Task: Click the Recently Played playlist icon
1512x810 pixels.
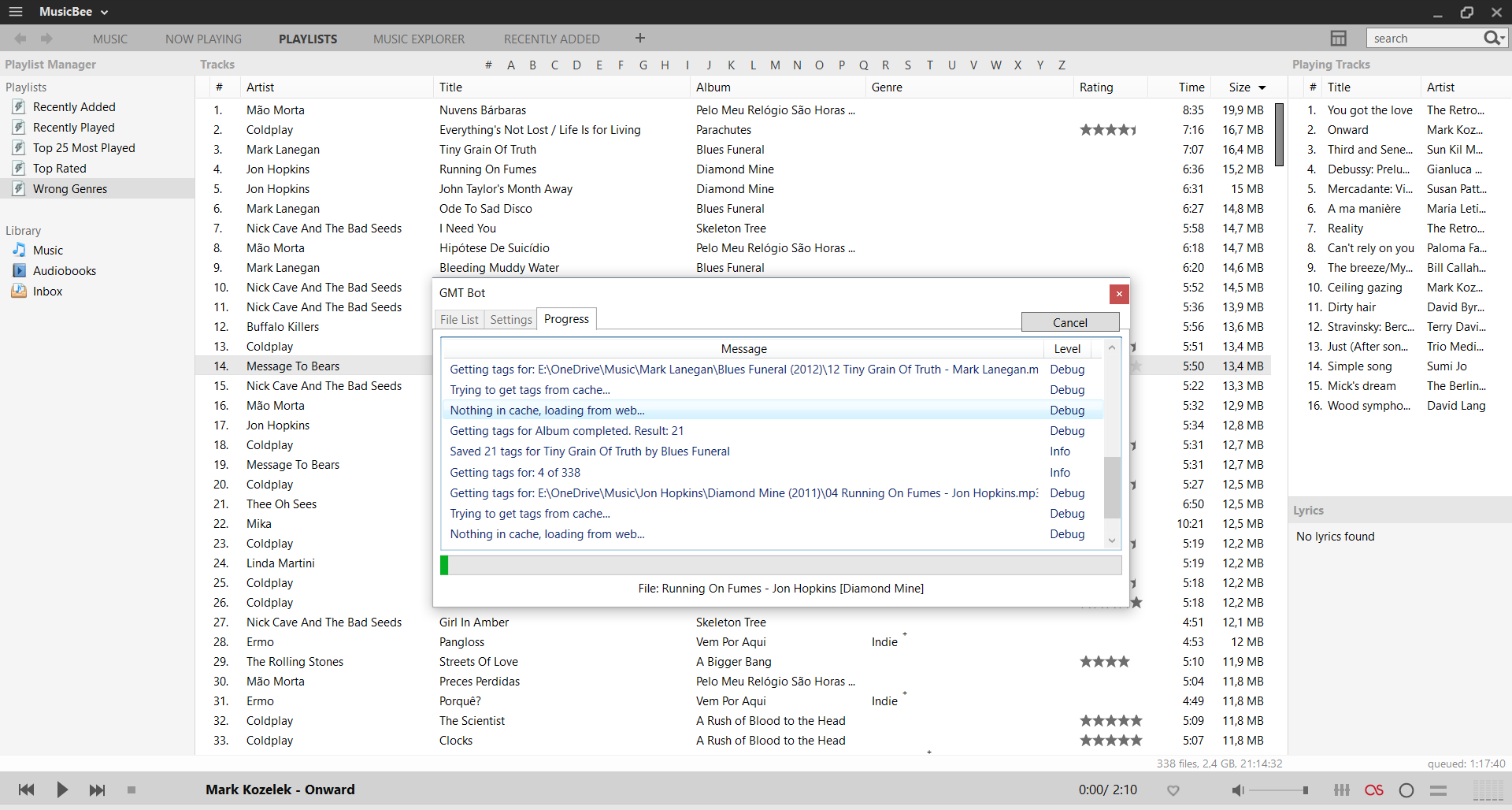Action: click(x=19, y=127)
